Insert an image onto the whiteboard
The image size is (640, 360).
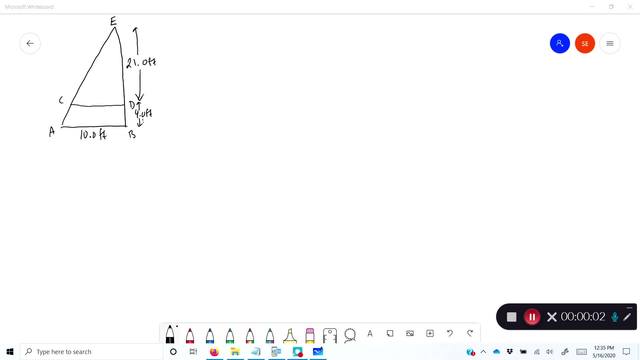(x=410, y=333)
